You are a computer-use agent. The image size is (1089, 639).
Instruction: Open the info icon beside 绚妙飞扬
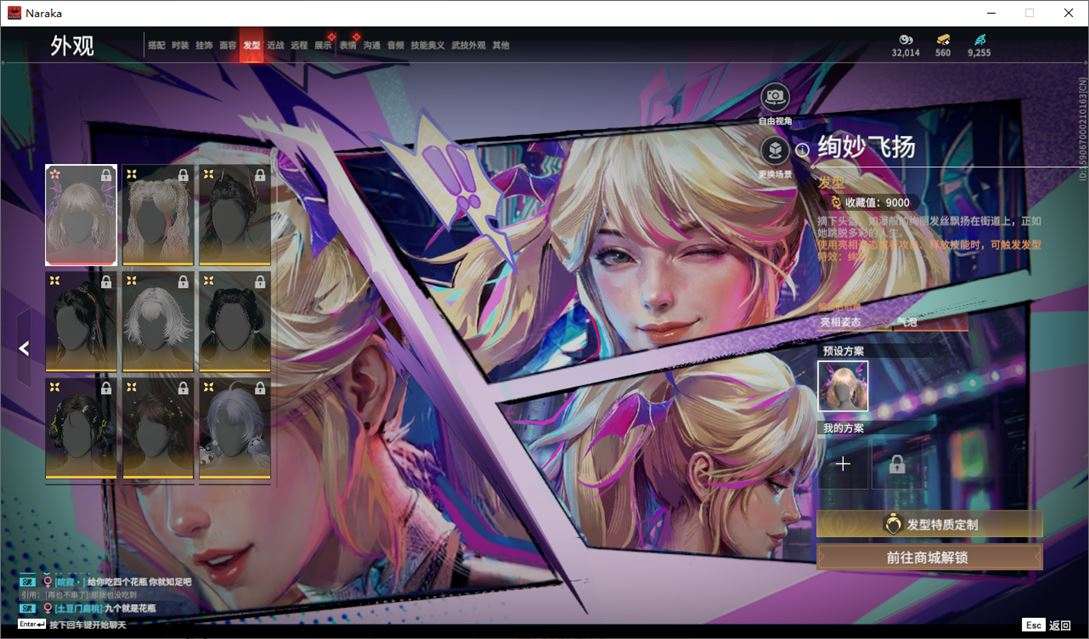802,150
